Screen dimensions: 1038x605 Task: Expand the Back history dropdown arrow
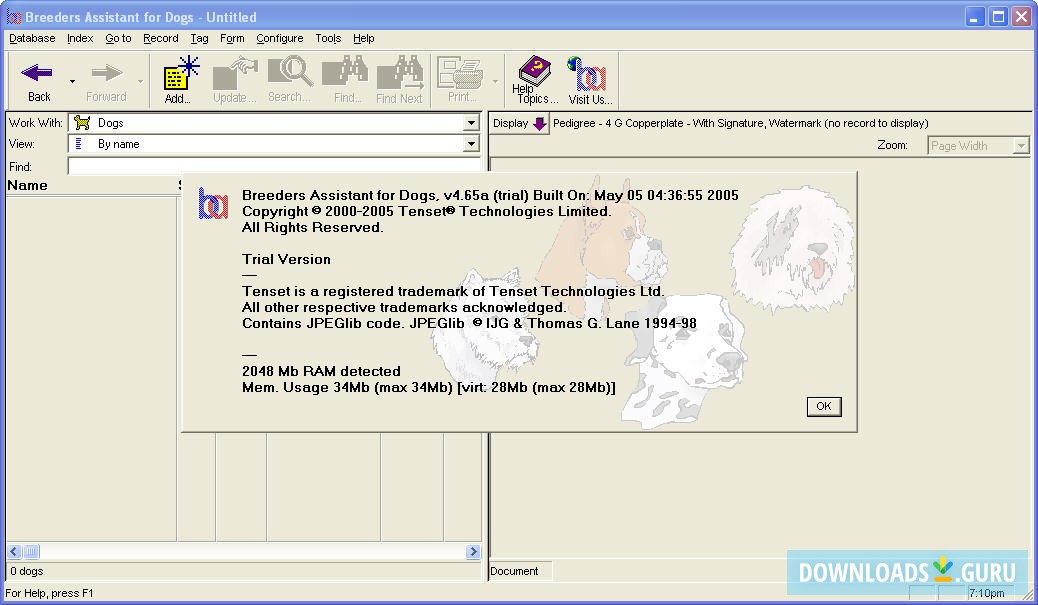click(72, 81)
